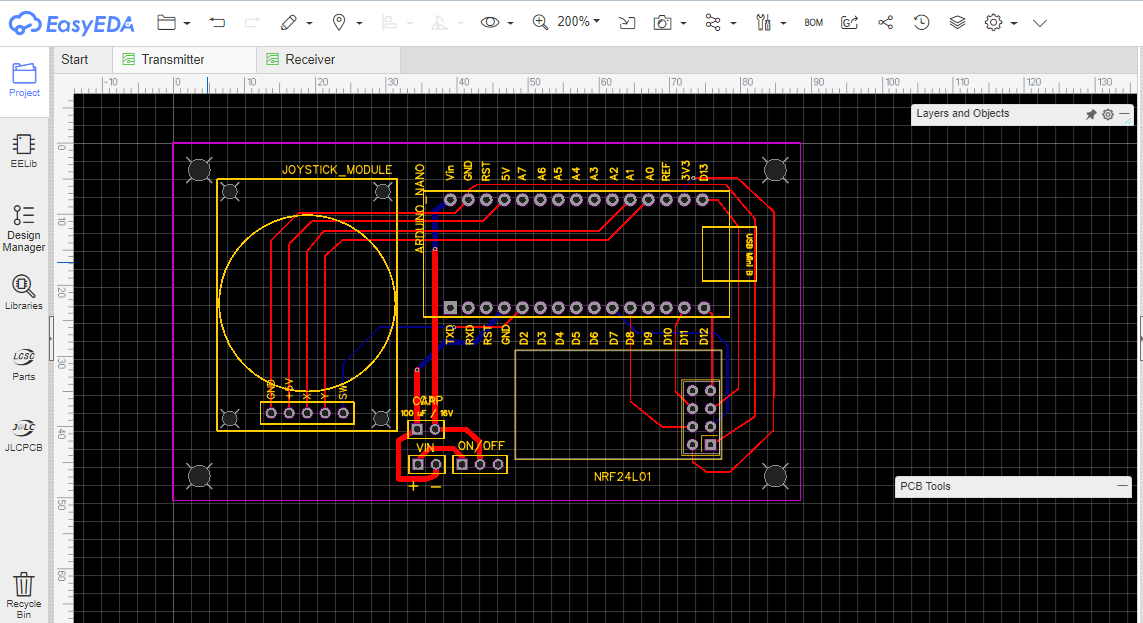Click the magnifier Zoom icon

tap(539, 23)
